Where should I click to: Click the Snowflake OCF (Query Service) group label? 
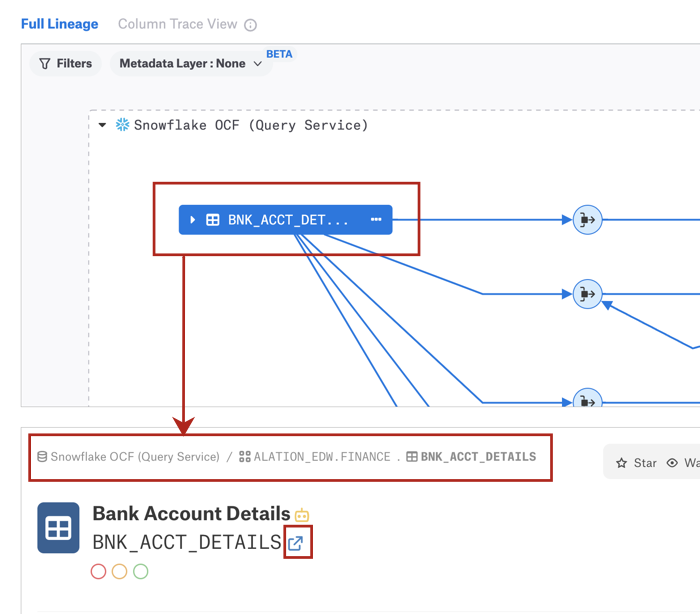[251, 125]
